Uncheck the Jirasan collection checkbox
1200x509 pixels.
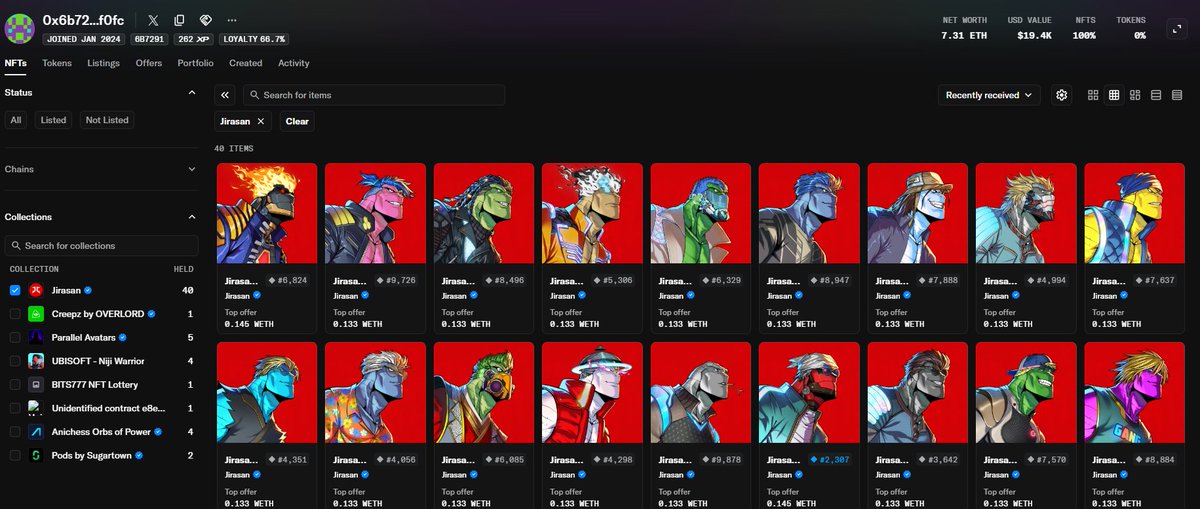[x=14, y=290]
